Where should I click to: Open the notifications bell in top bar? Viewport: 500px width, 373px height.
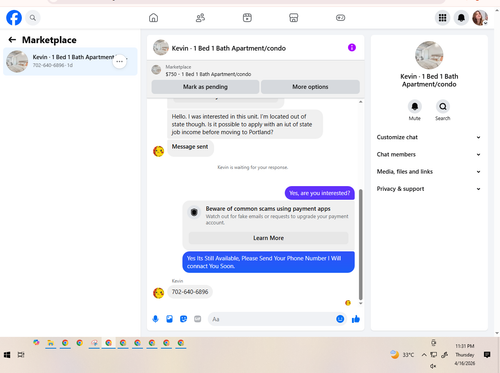tap(461, 18)
